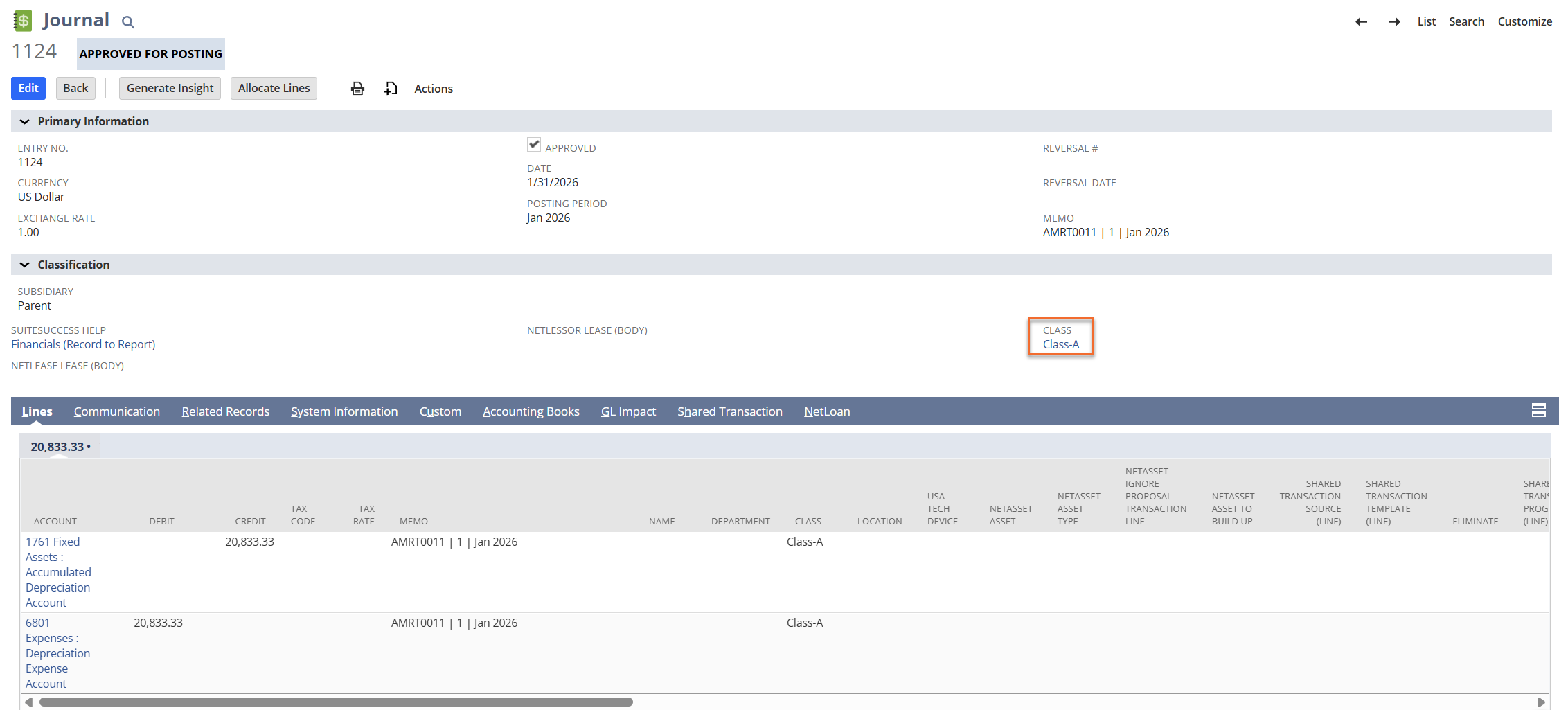Click the horizontal scrollbar of lines table
The width and height of the screenshot is (1568, 710).
336,702
